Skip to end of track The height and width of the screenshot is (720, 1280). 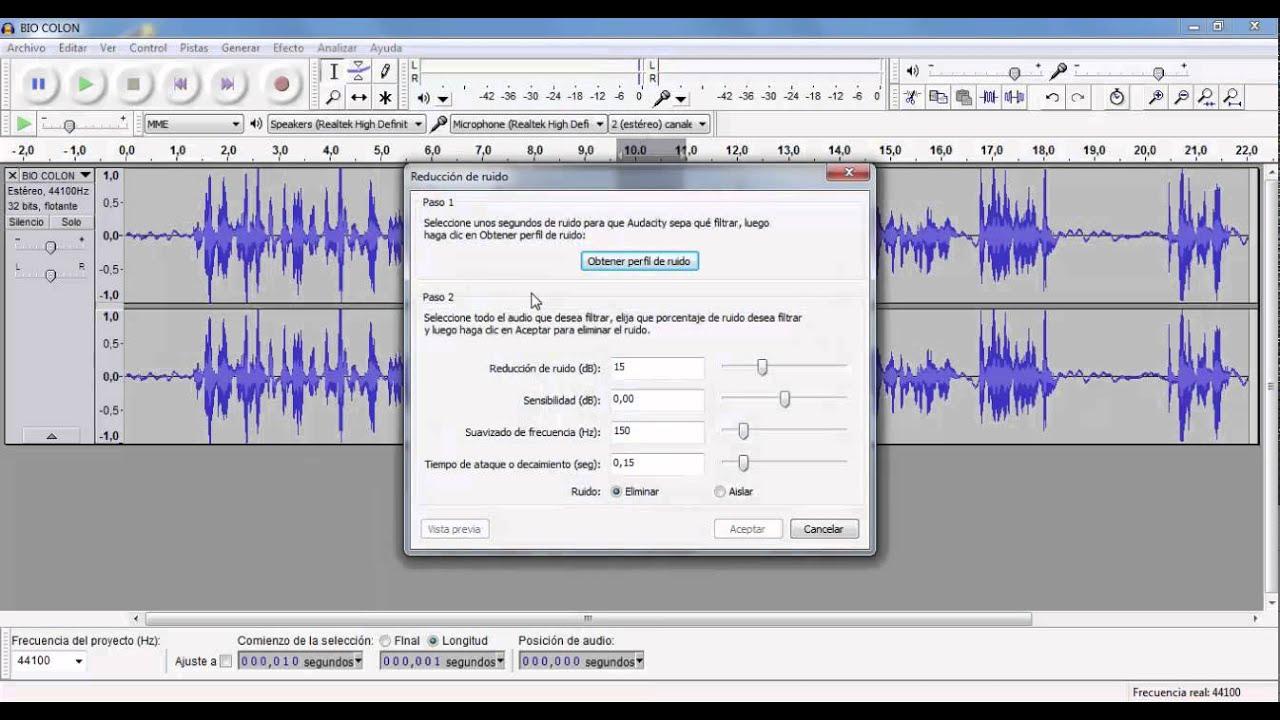pos(227,85)
